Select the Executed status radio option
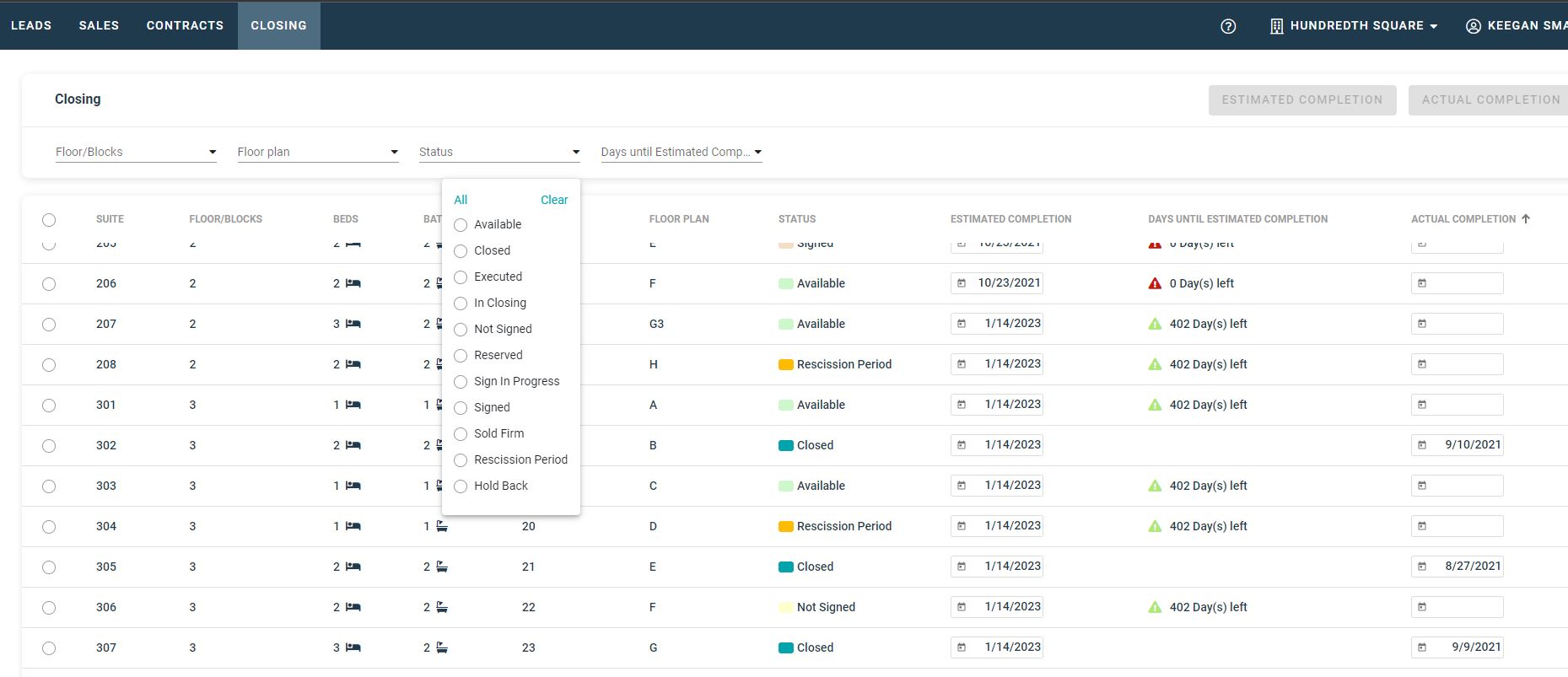 coord(461,277)
